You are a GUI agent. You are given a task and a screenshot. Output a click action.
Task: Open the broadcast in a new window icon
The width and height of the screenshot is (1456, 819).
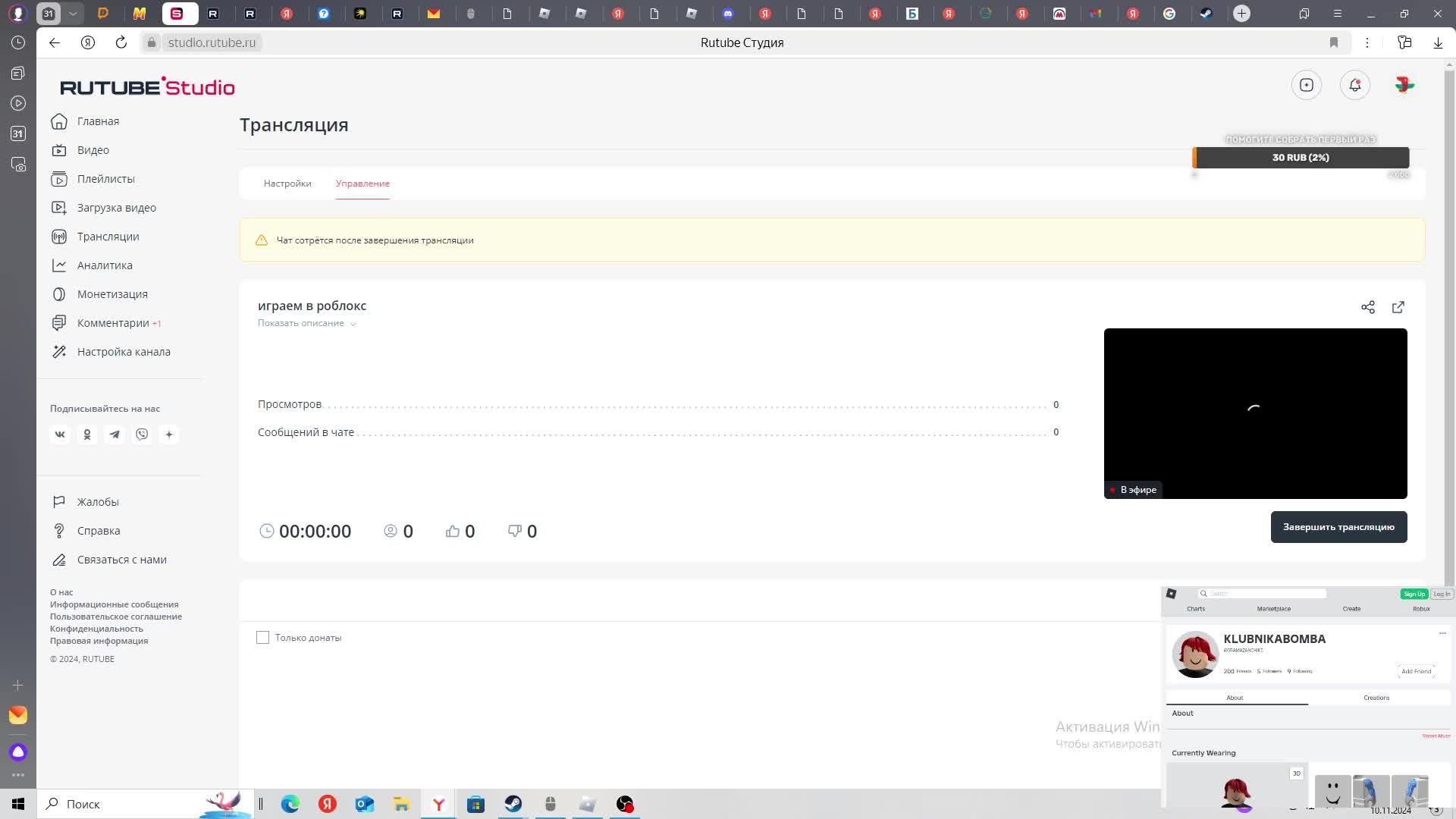pos(1398,307)
